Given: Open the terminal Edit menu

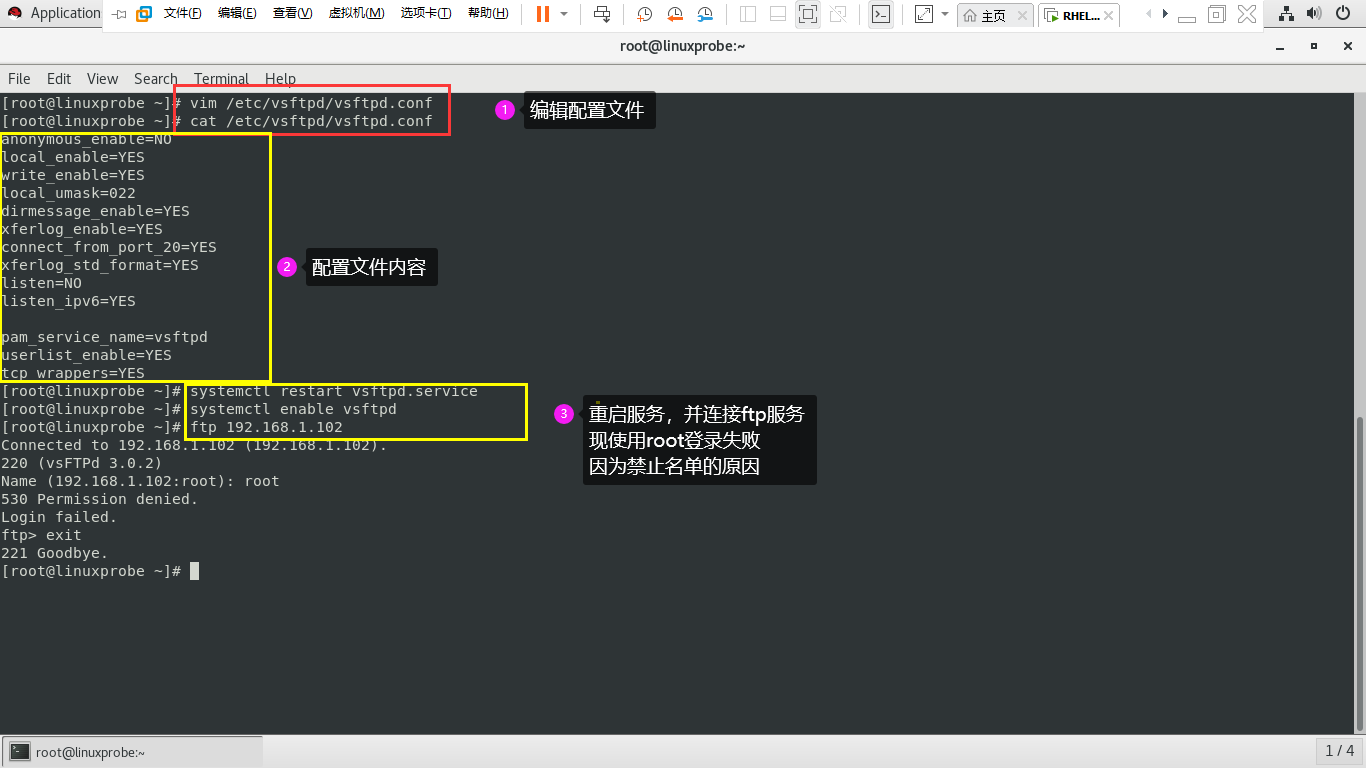Looking at the screenshot, I should pyautogui.click(x=59, y=78).
